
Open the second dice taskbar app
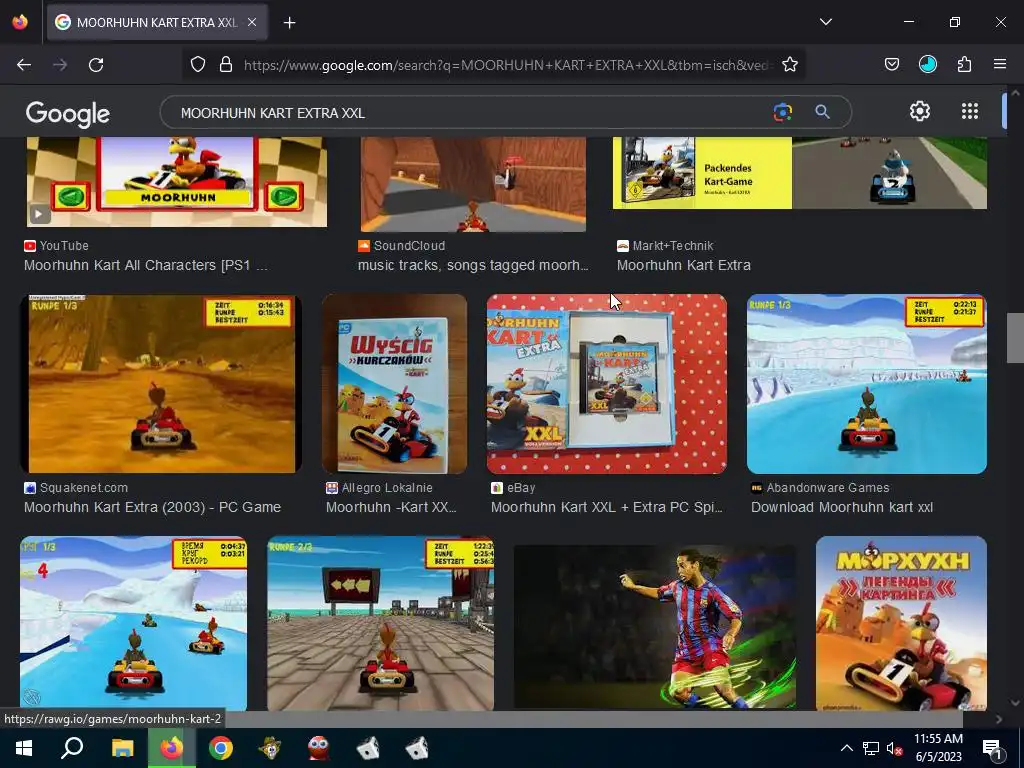point(417,748)
